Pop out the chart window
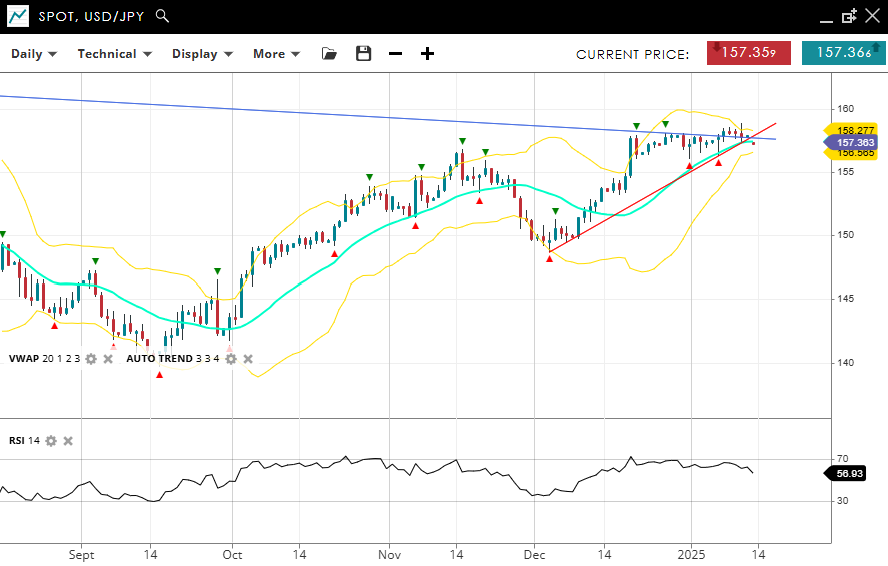Image resolution: width=888 pixels, height=566 pixels. point(849,16)
